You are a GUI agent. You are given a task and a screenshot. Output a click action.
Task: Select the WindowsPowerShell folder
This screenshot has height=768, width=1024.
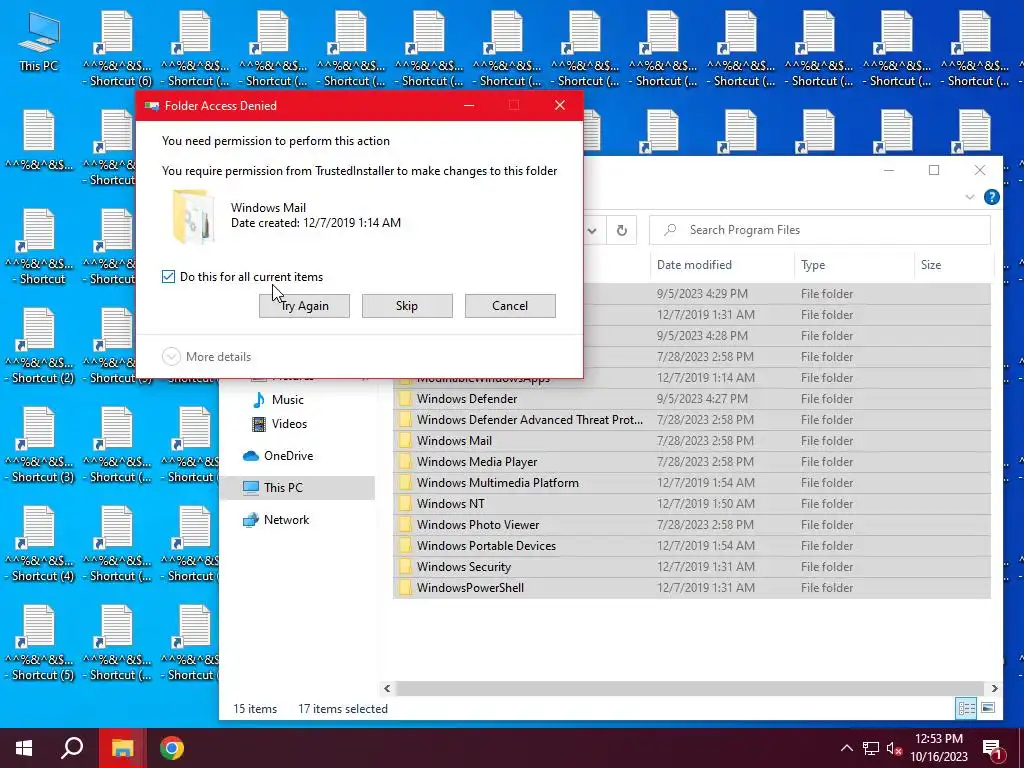coord(692,588)
